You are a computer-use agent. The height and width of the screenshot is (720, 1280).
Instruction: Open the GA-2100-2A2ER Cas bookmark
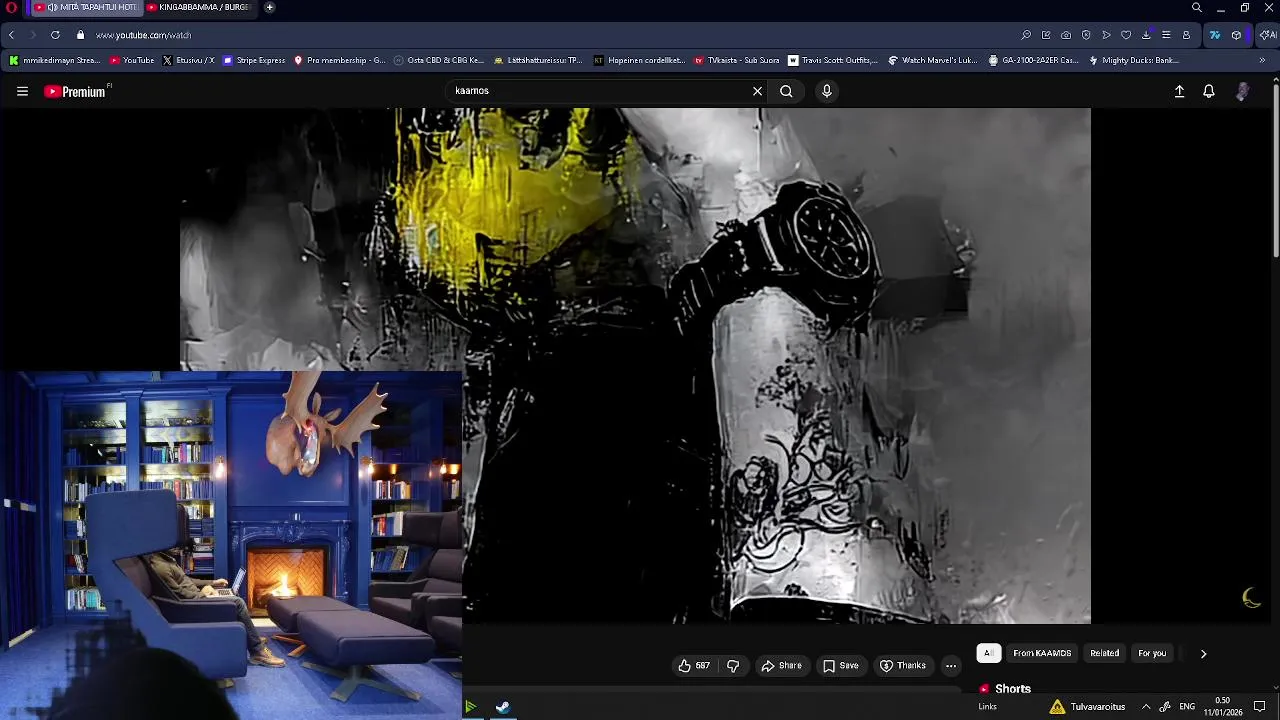(x=1033, y=60)
